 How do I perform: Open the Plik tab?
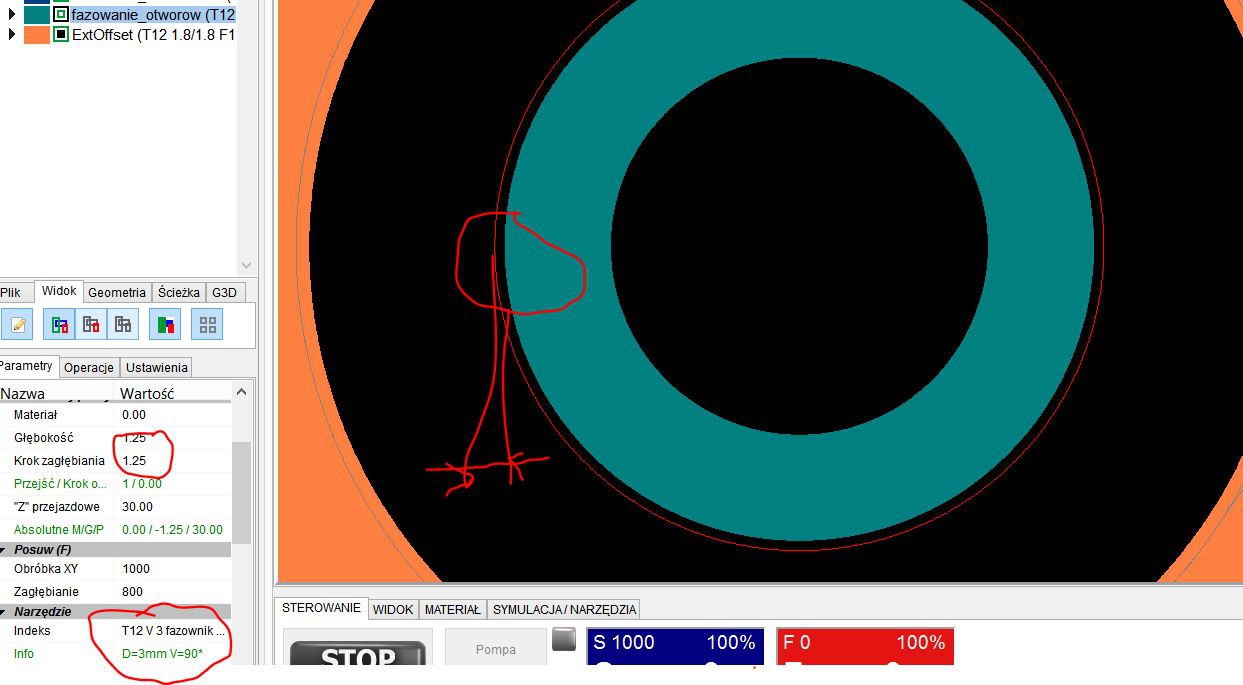tap(11, 292)
